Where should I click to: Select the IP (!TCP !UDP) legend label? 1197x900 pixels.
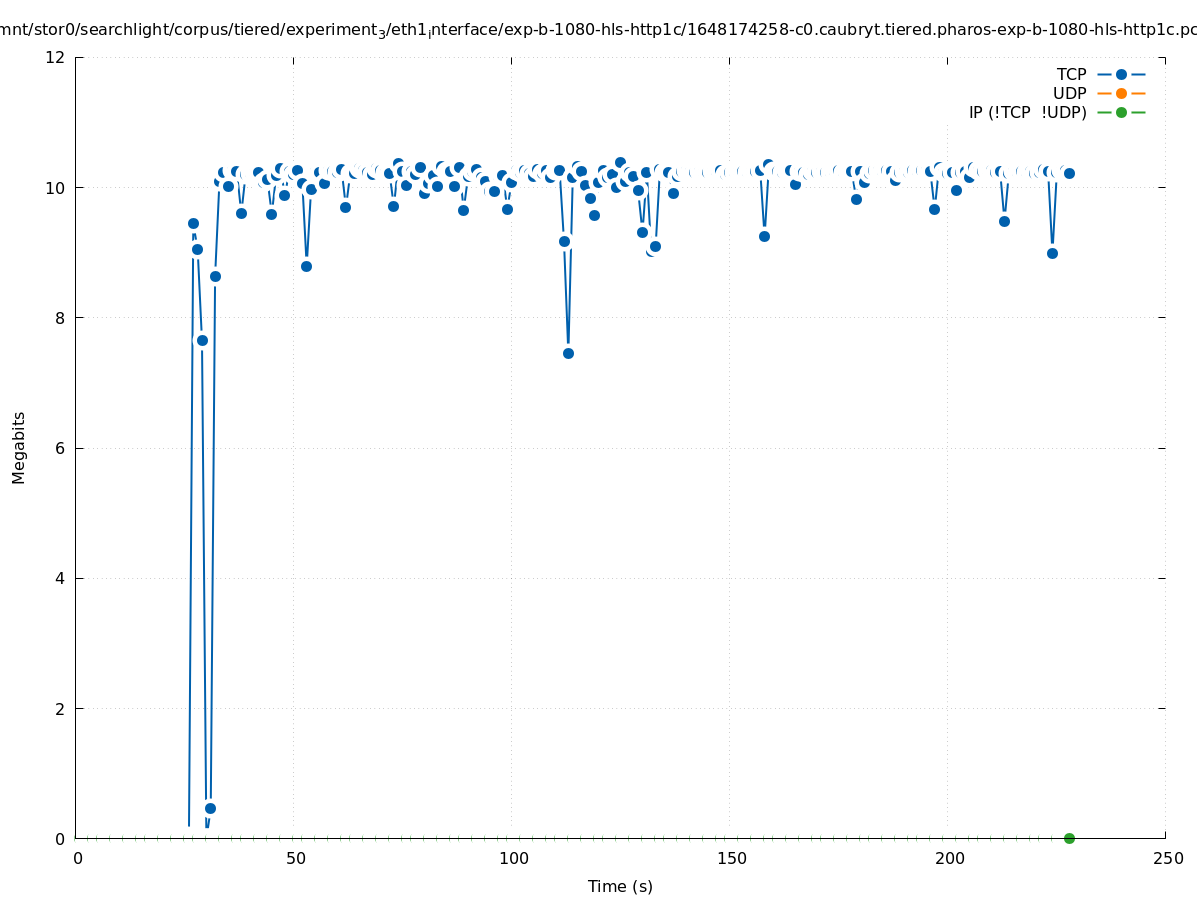[x=1027, y=112]
